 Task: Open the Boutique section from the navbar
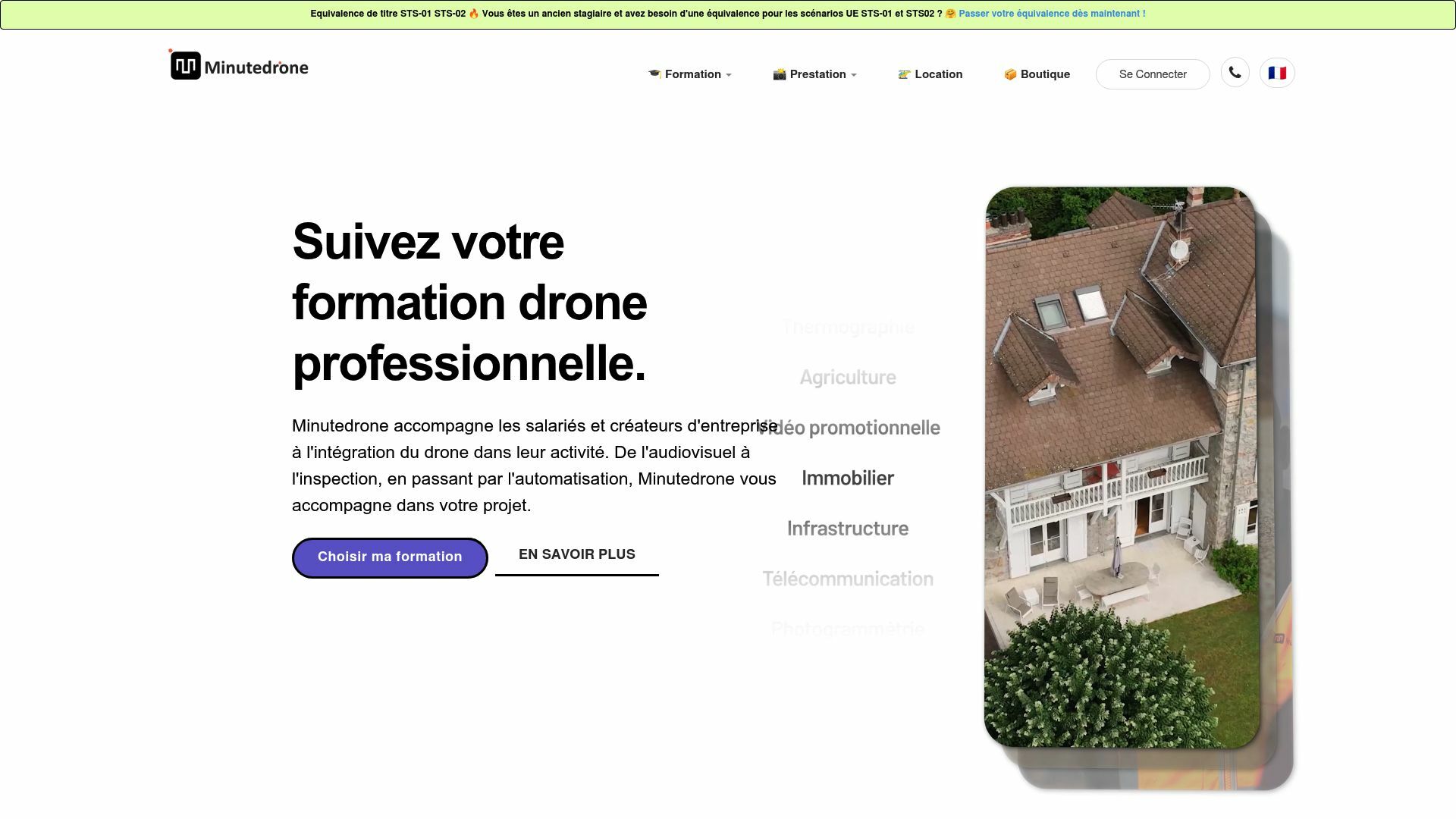click(1044, 74)
